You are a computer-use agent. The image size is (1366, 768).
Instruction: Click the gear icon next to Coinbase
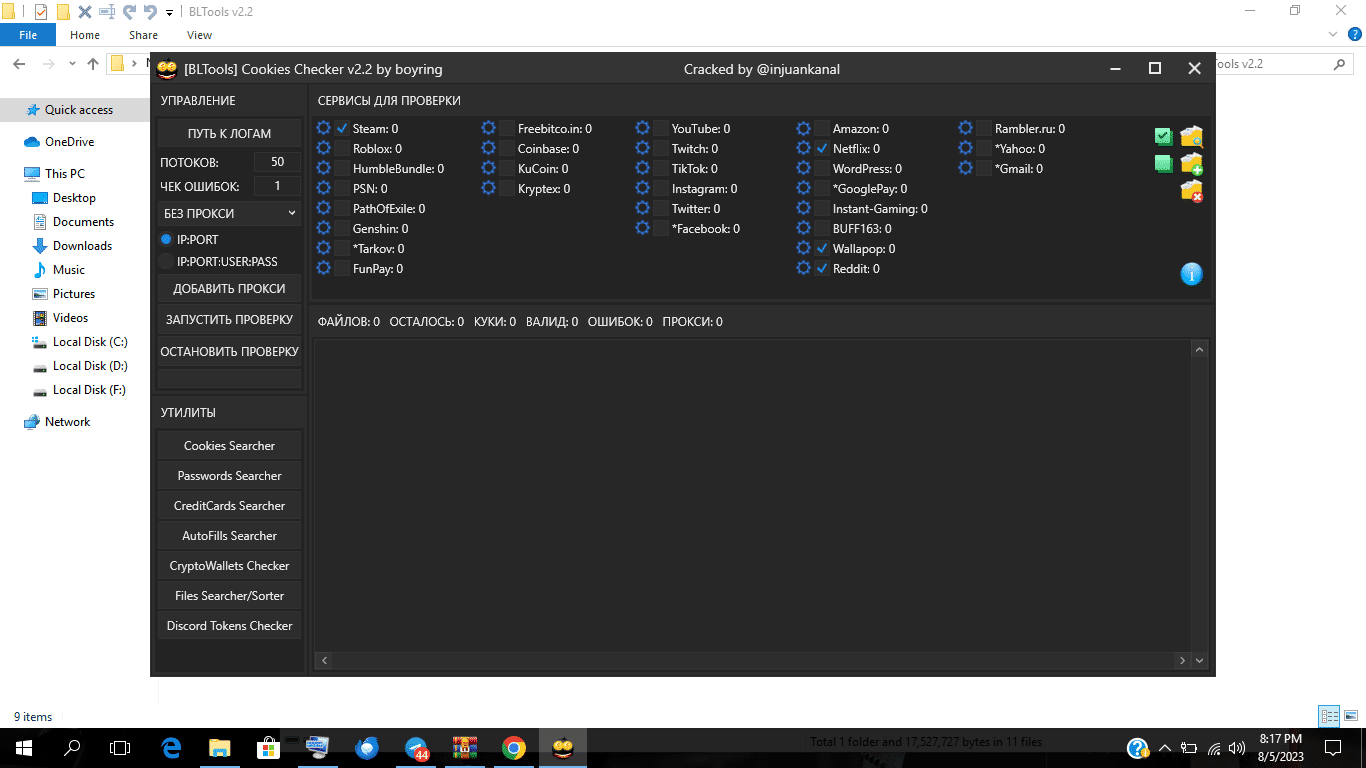[488, 148]
